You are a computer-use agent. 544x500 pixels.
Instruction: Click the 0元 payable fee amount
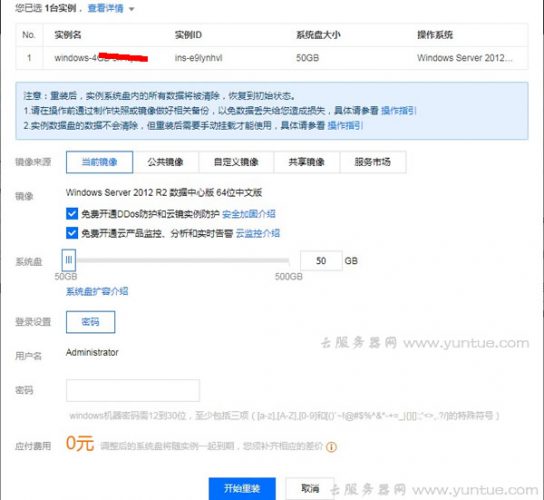click(80, 443)
